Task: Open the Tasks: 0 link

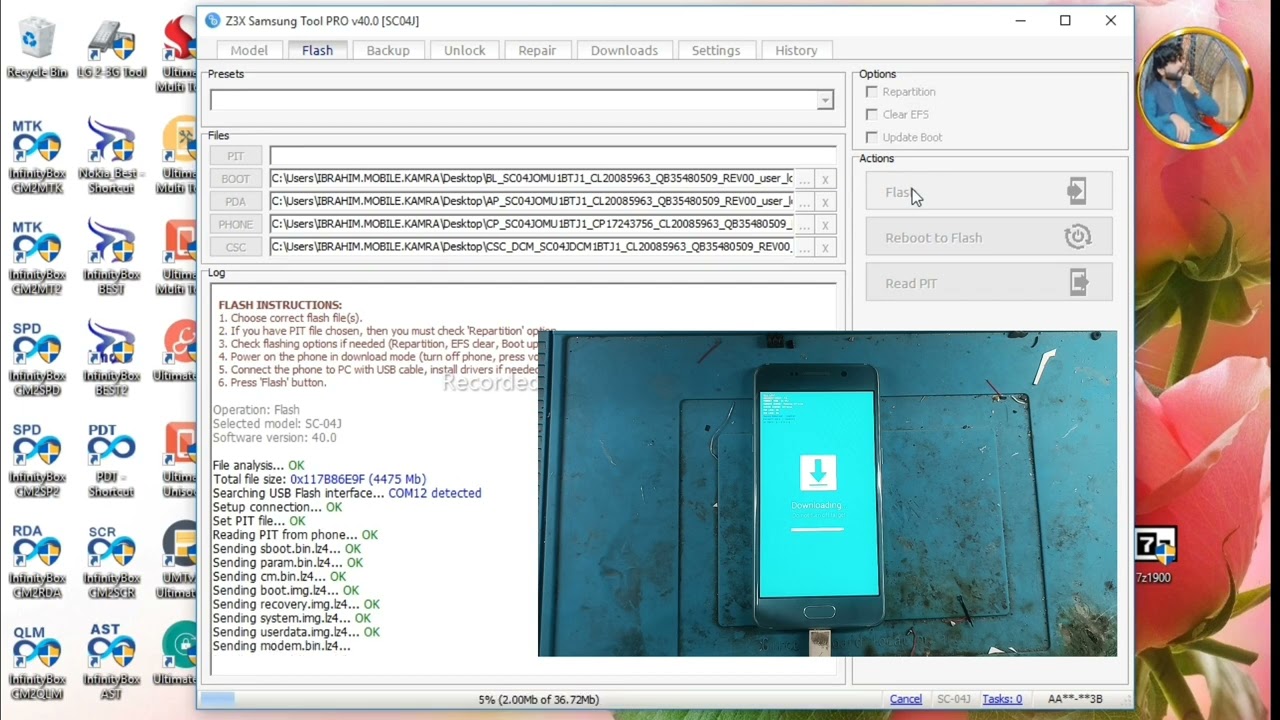Action: click(1002, 699)
